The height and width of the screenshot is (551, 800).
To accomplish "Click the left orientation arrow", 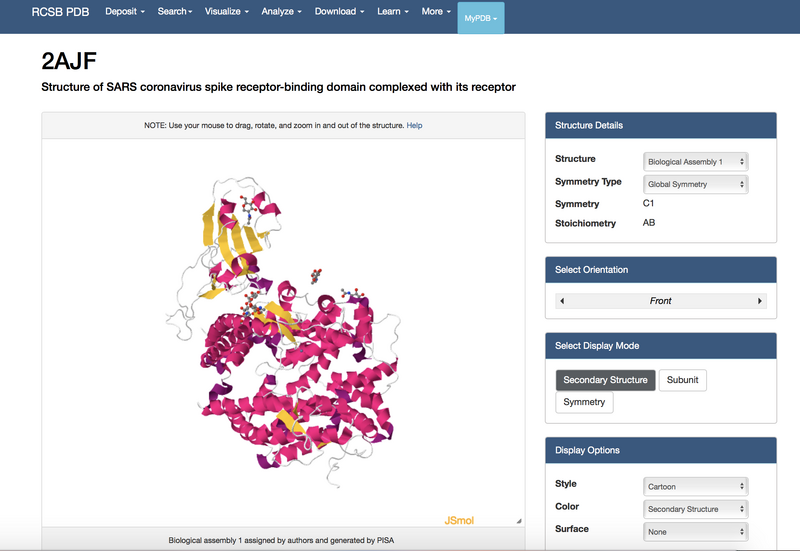I will [x=562, y=301].
